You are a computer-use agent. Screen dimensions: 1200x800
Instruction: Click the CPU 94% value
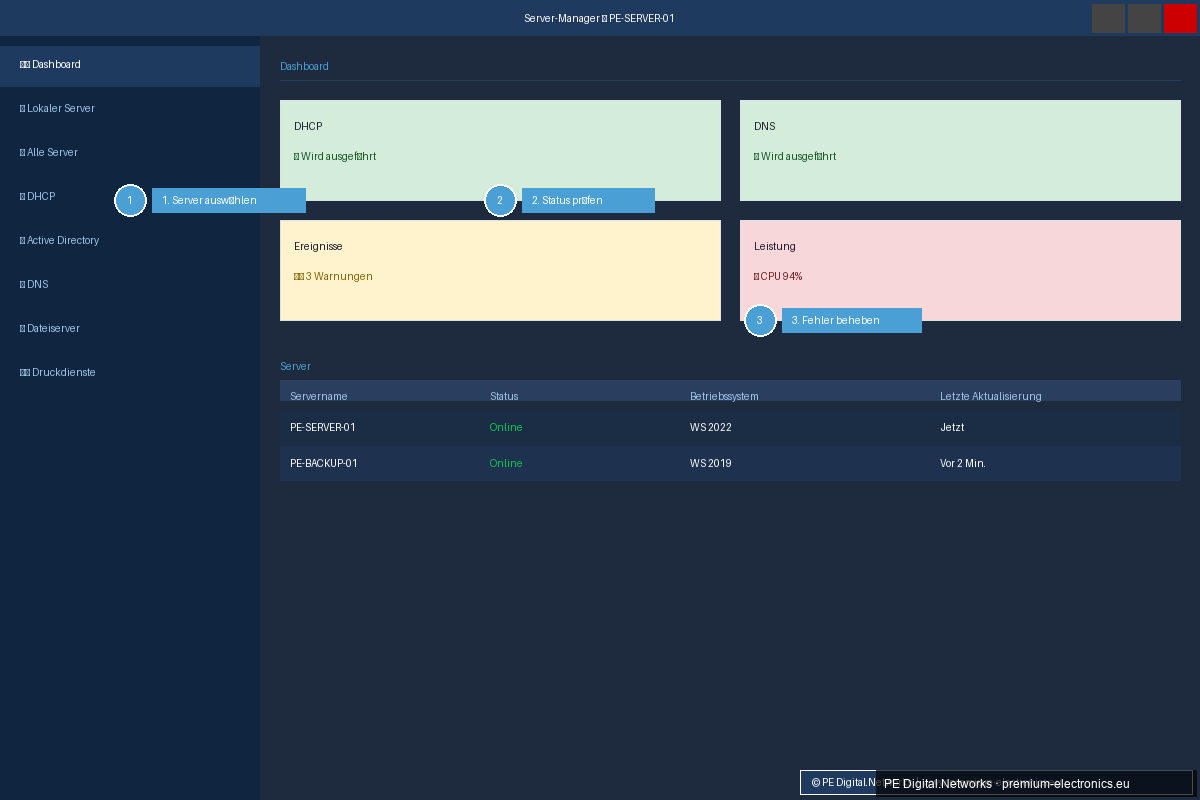click(x=778, y=277)
